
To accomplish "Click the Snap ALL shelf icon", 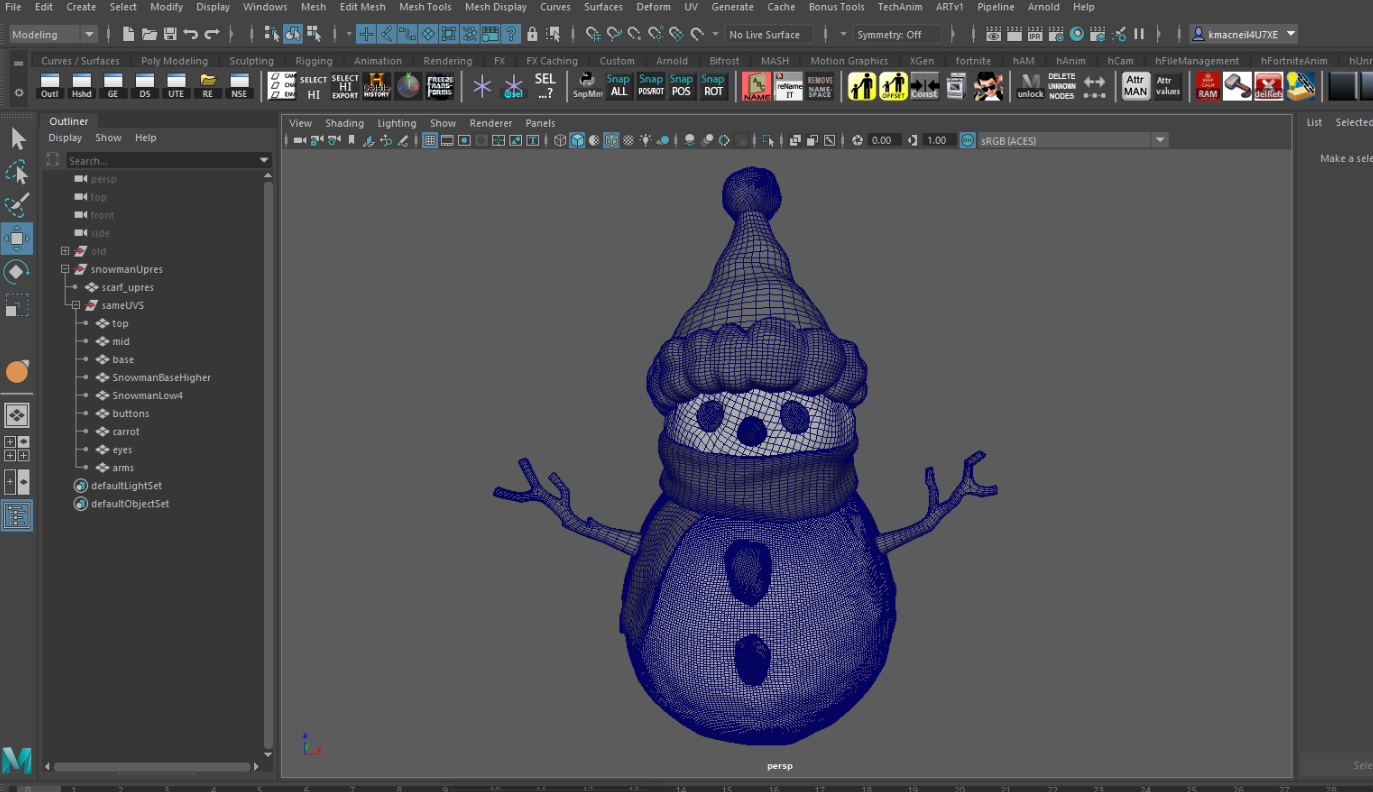I will pos(619,86).
